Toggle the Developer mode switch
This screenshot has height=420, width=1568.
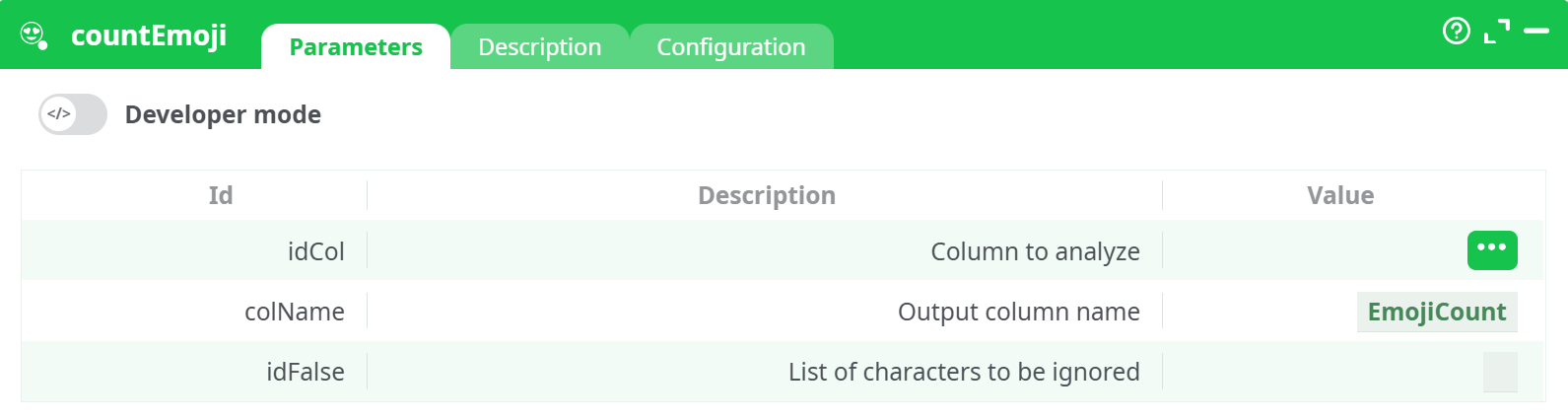click(x=73, y=114)
